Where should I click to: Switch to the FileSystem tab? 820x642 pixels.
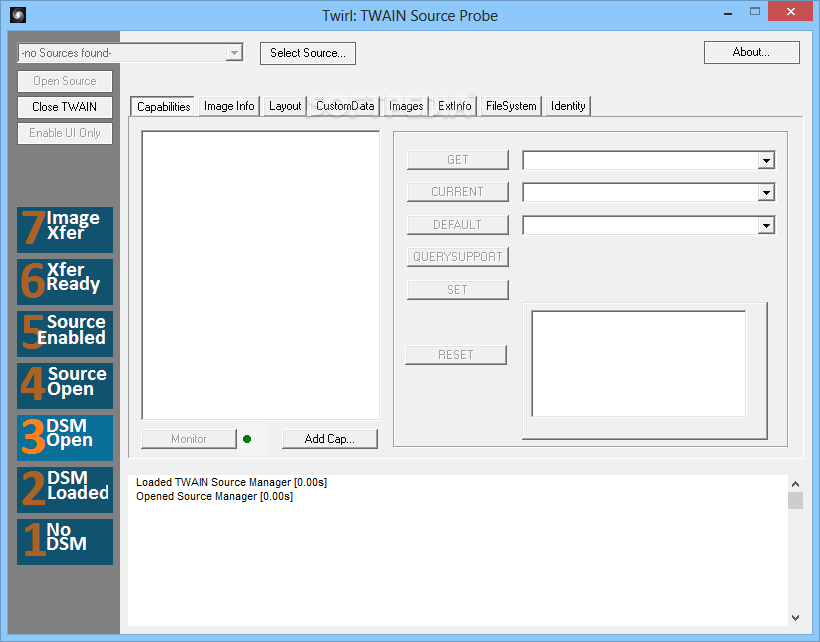click(x=511, y=106)
